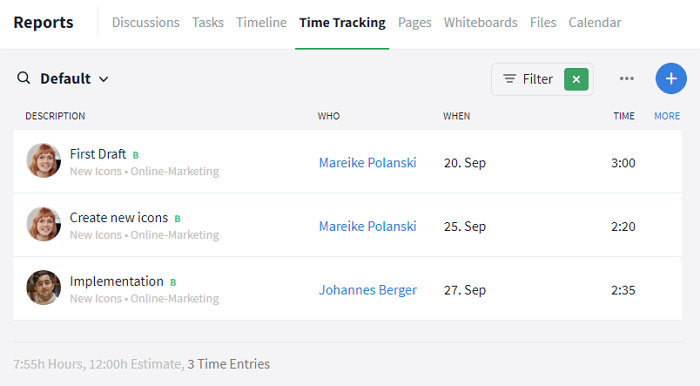Open the Calendar tab
700x386 pixels.
595,22
